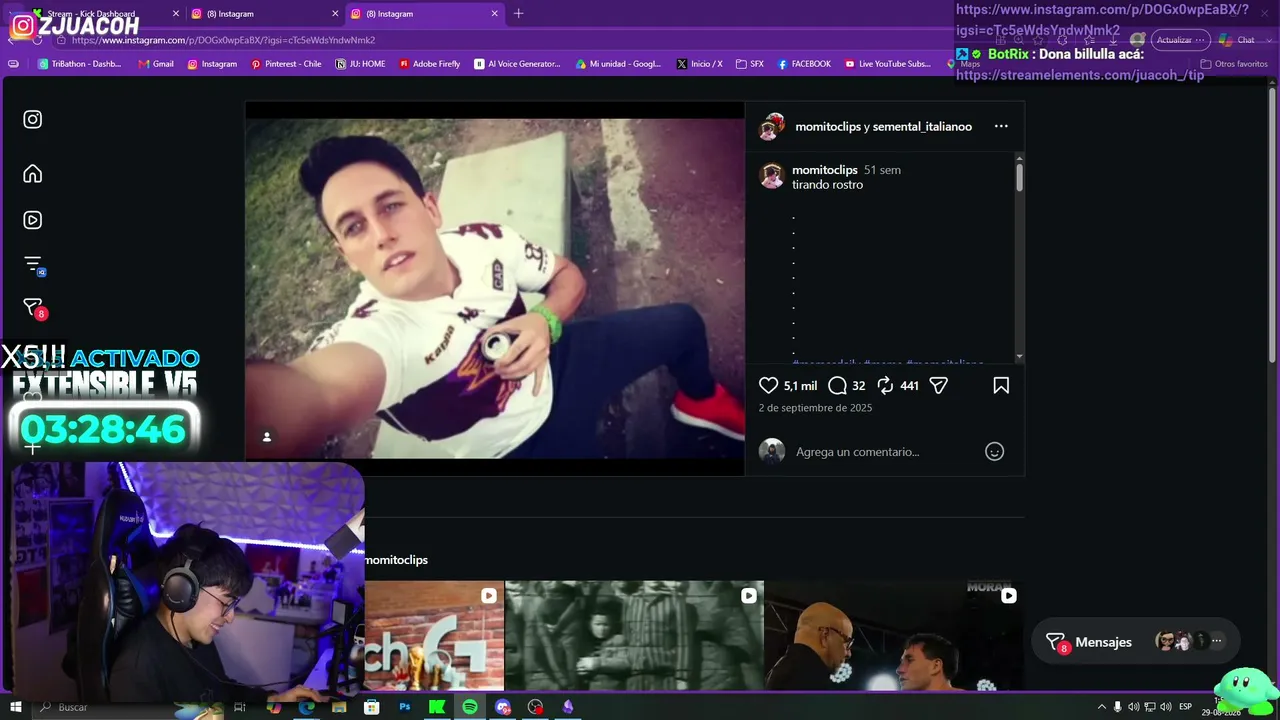Screen dimensions: 1280x720
Task: Open the Mi unidad Google Drive bookmark
Action: [618, 64]
